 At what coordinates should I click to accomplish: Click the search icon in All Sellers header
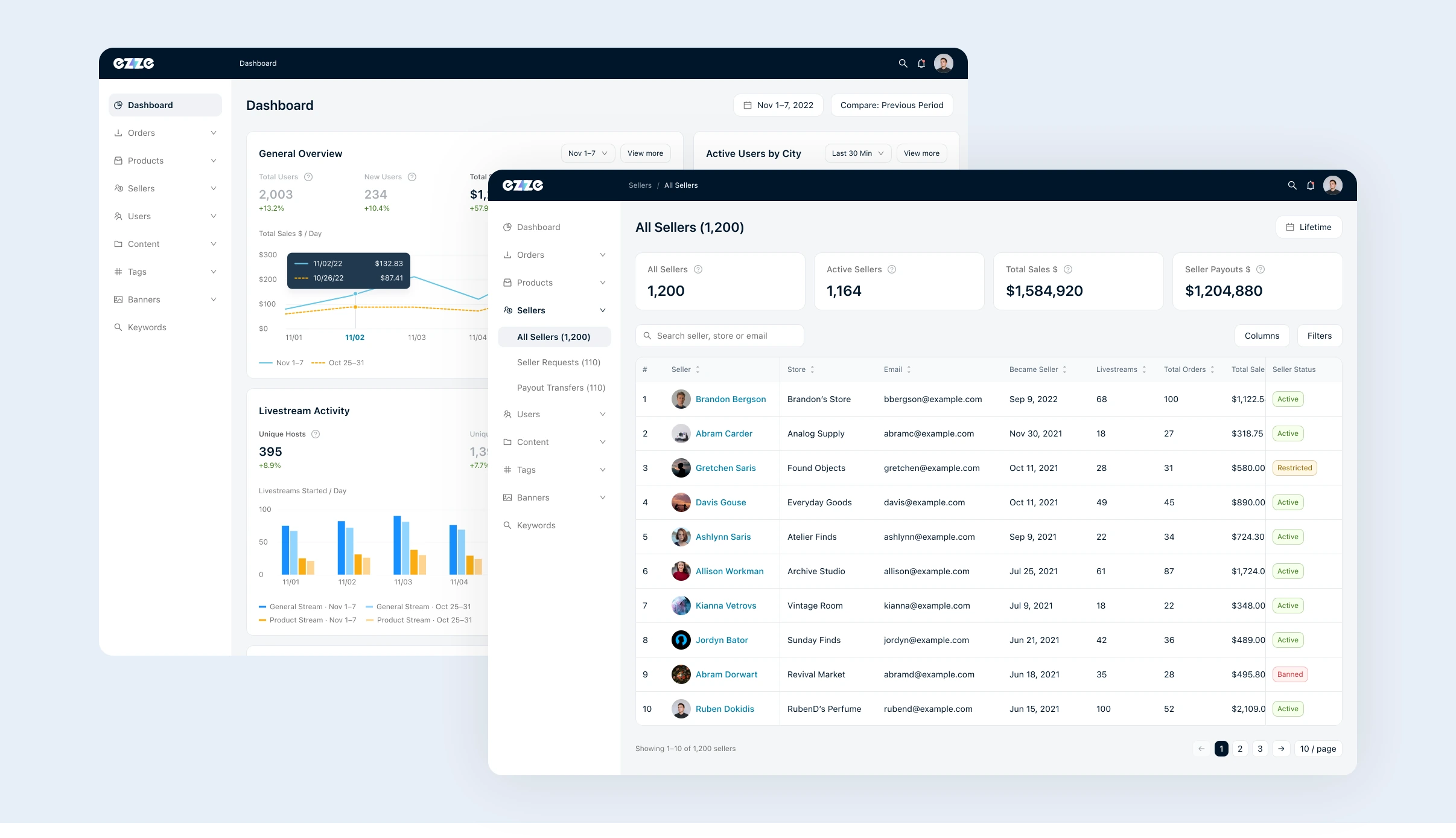point(1292,185)
